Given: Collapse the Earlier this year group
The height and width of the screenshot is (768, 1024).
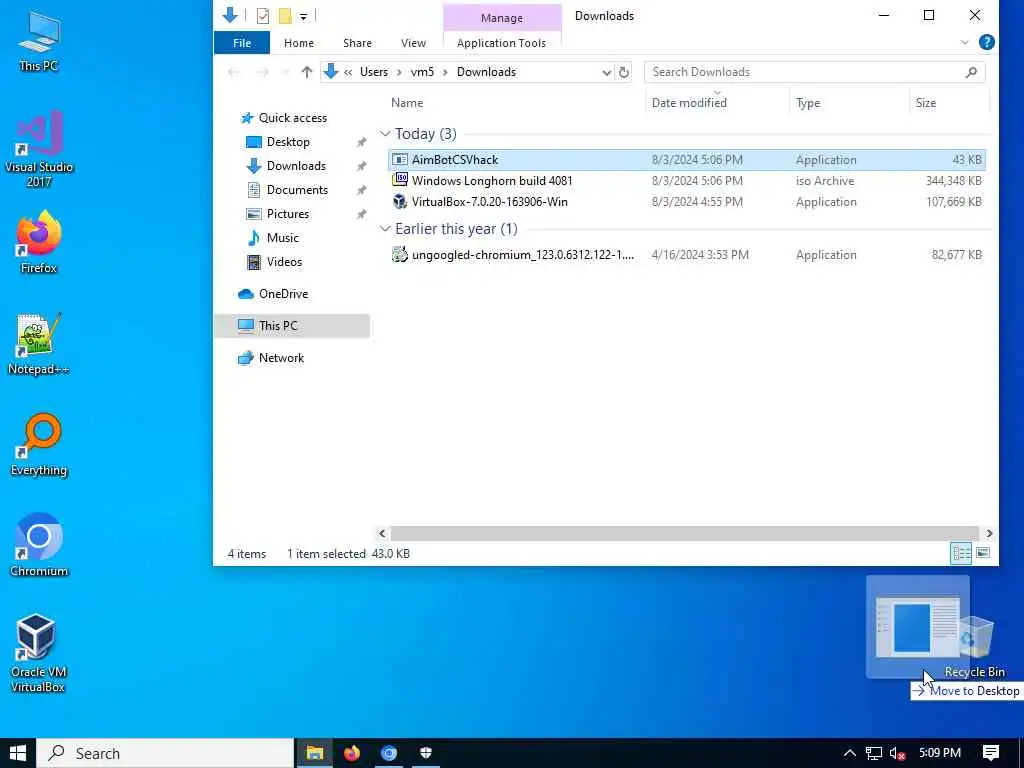Looking at the screenshot, I should (385, 229).
